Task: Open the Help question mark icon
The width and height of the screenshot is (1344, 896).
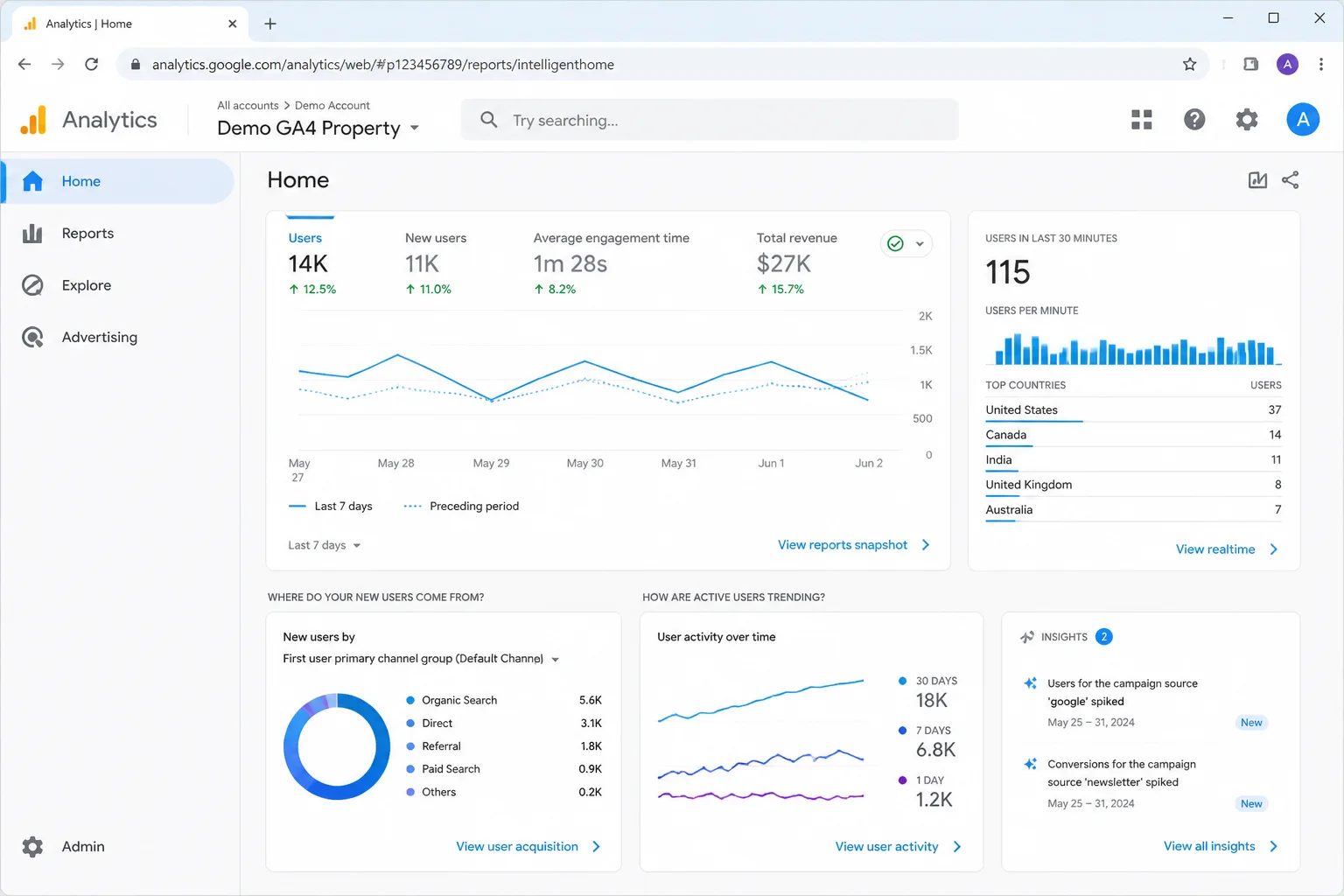Action: [1194, 120]
